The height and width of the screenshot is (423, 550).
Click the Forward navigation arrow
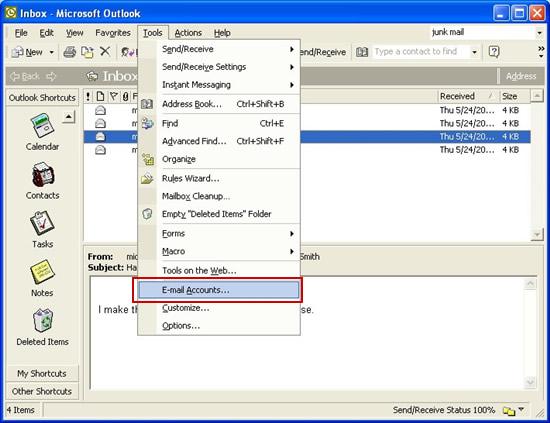51,76
